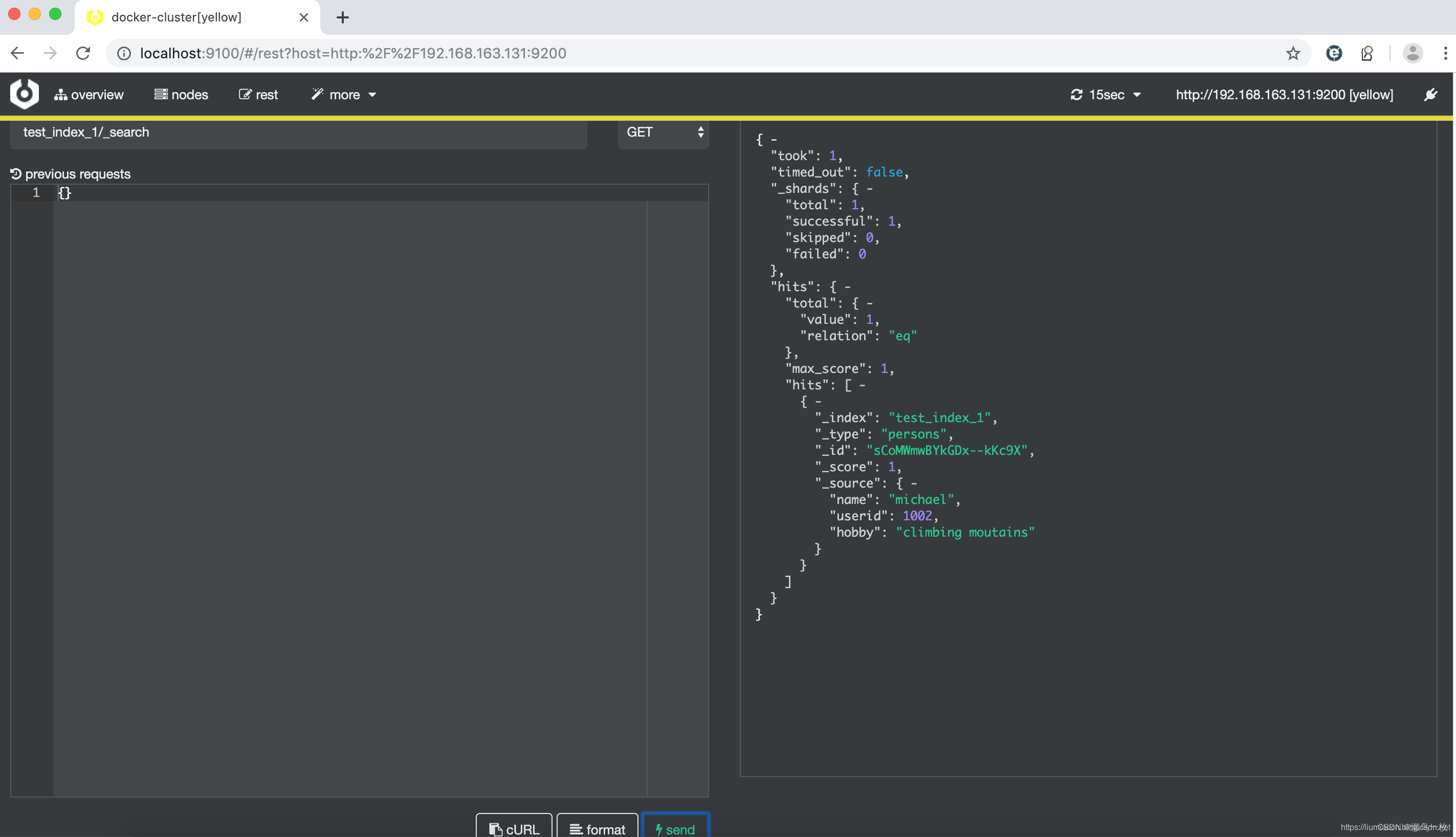The image size is (1456, 837).
Task: Click the format button
Action: (x=597, y=828)
